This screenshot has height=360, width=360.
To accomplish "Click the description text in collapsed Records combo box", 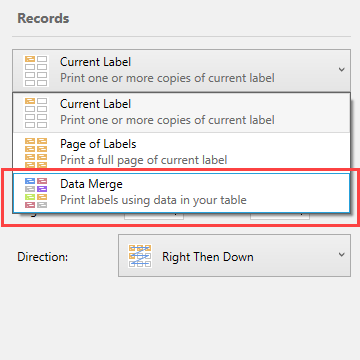I will [167, 78].
